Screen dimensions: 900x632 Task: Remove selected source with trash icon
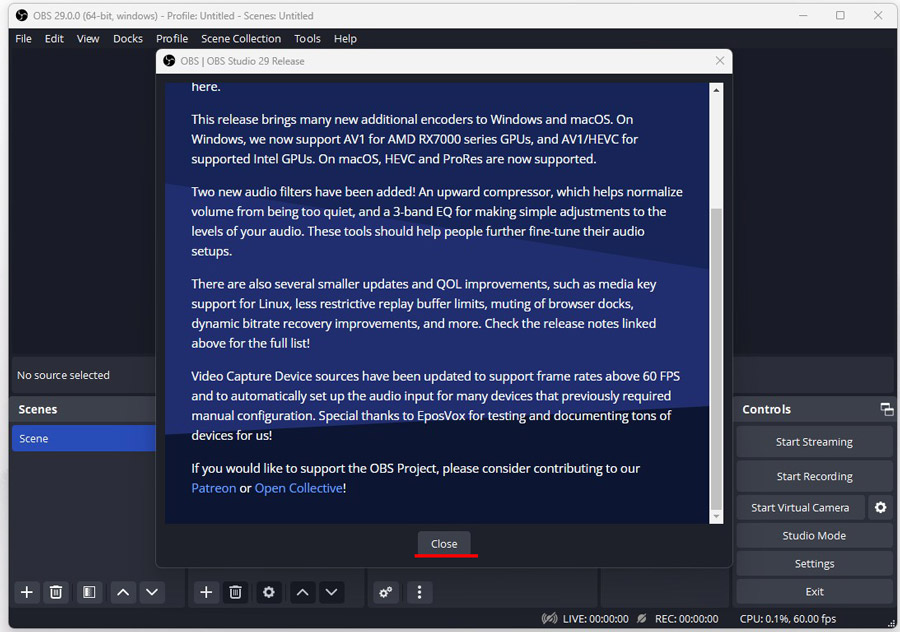point(235,592)
